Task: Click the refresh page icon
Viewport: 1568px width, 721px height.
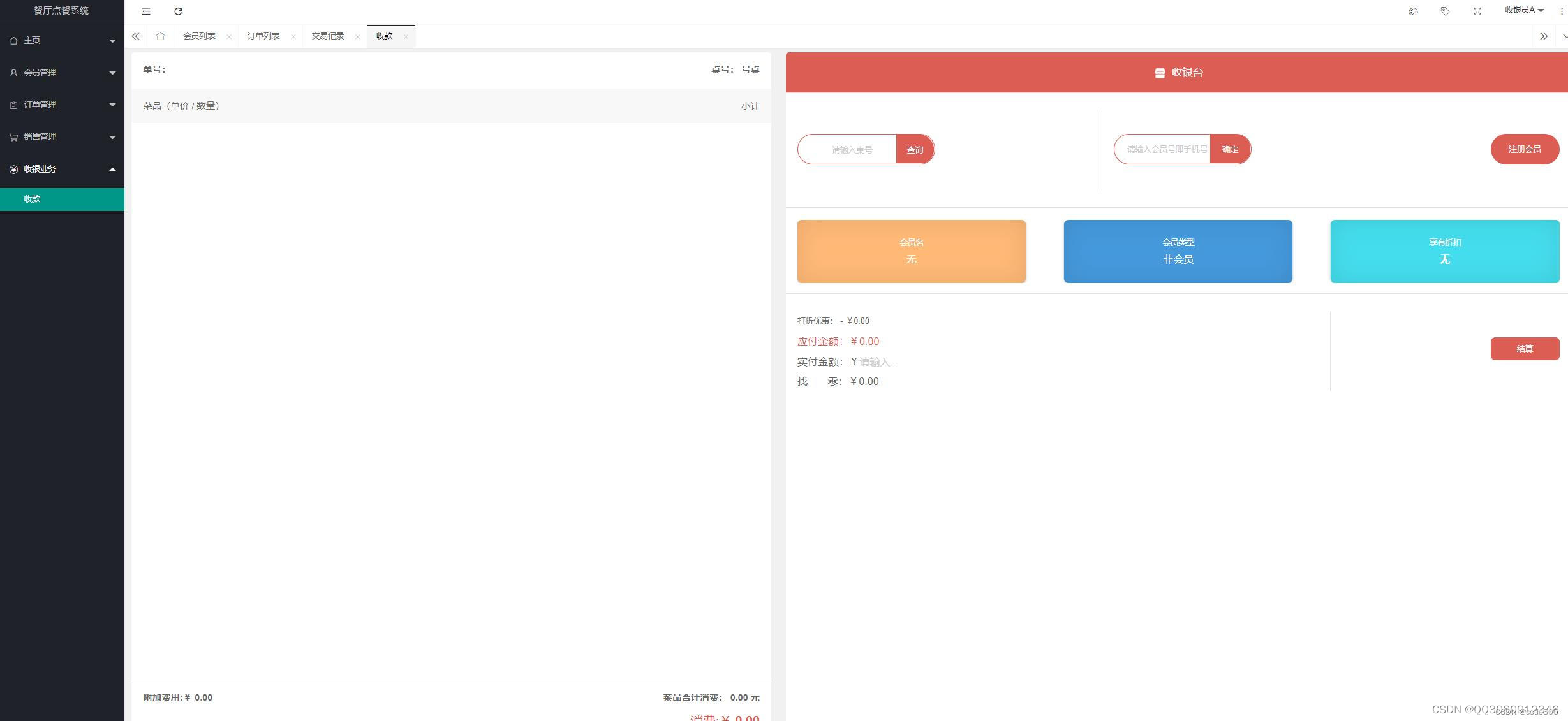Action: point(179,11)
